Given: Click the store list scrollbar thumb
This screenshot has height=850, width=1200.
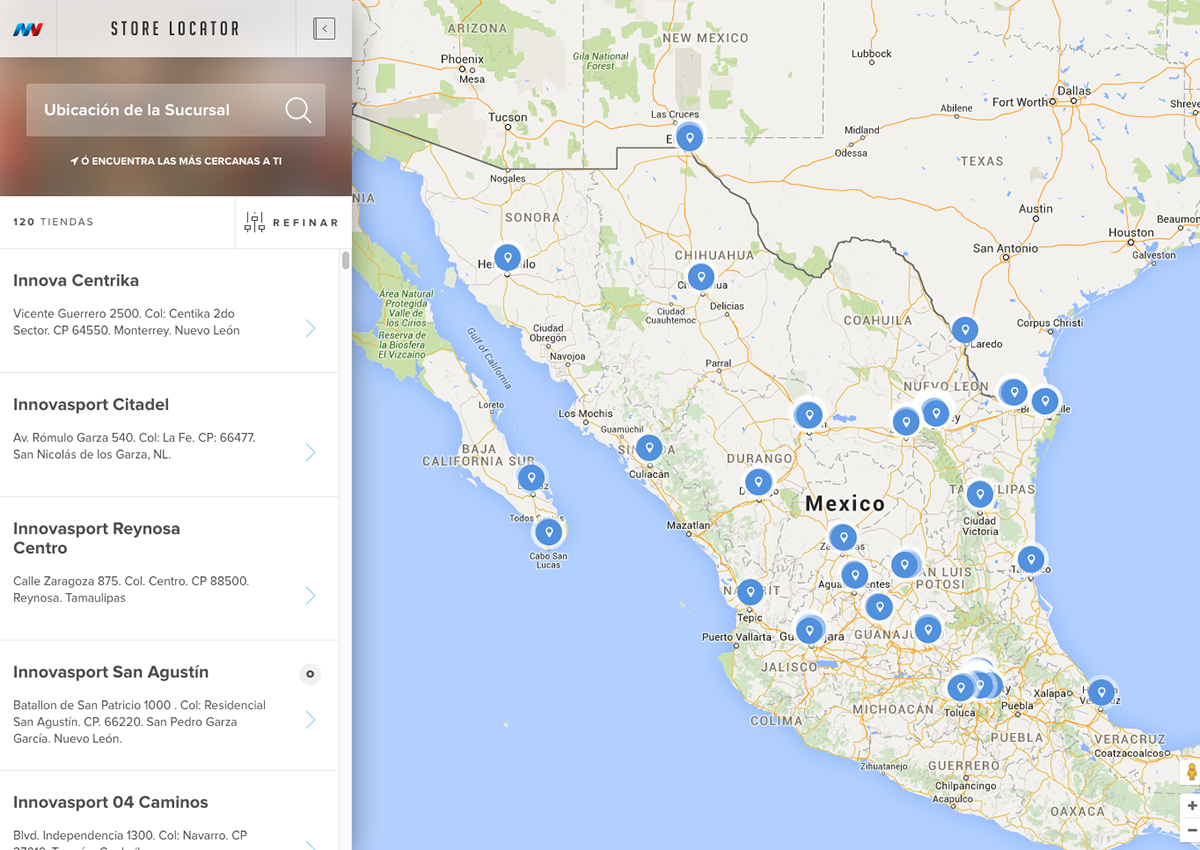Looking at the screenshot, I should [346, 261].
